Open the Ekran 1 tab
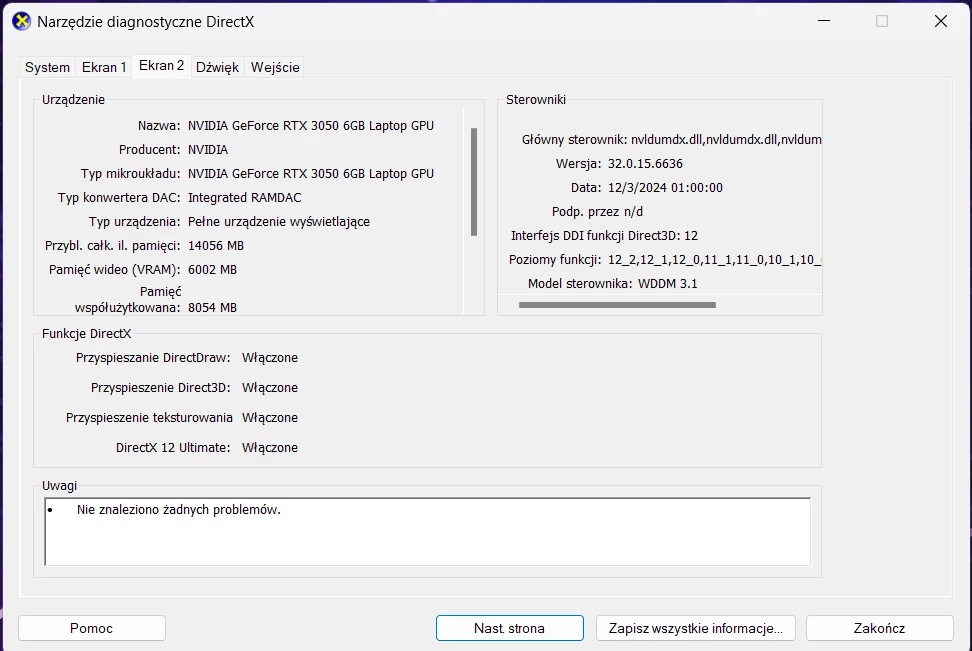Screen dimensions: 972x651 coord(103,67)
